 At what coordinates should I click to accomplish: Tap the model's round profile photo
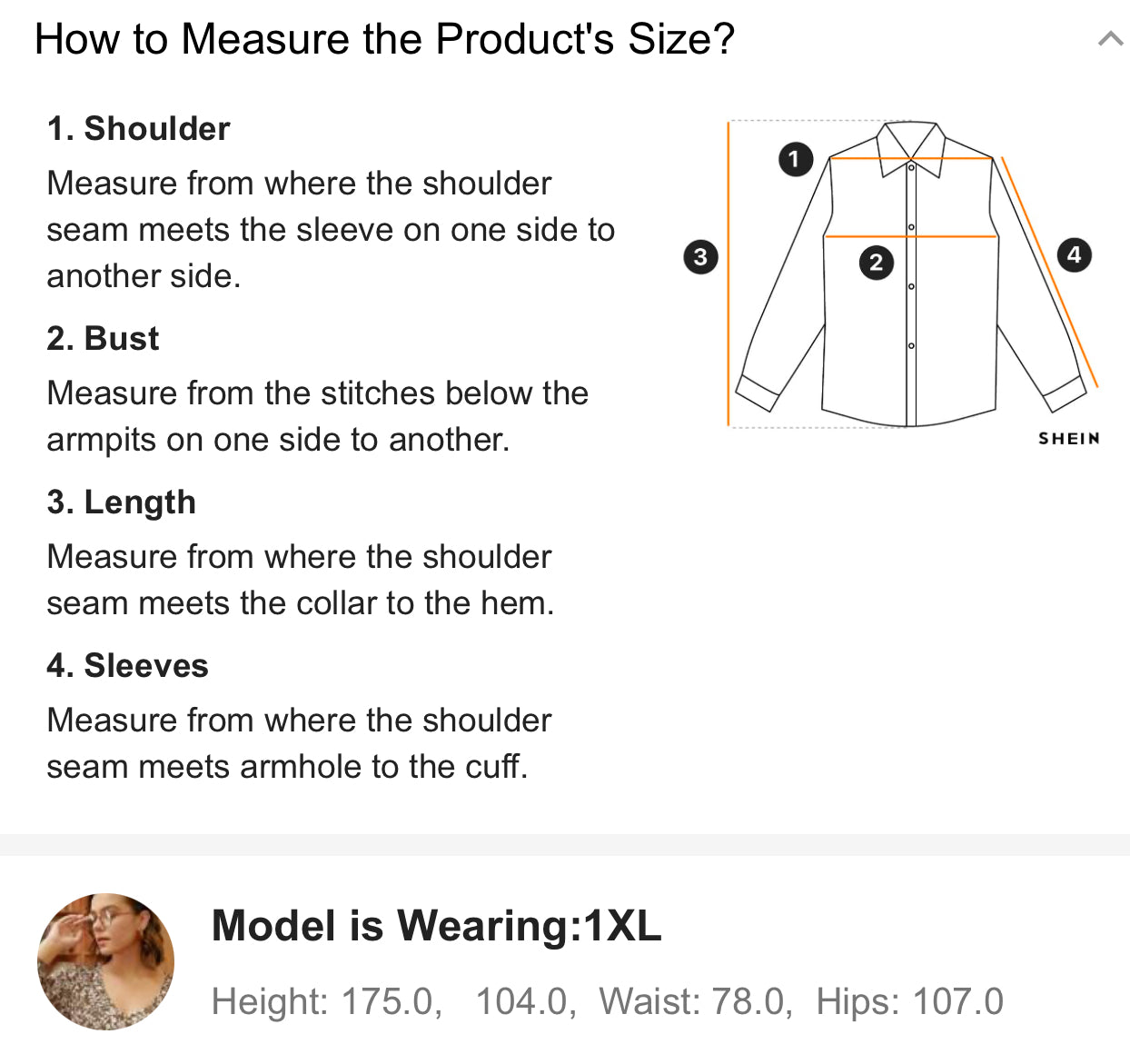(x=105, y=961)
